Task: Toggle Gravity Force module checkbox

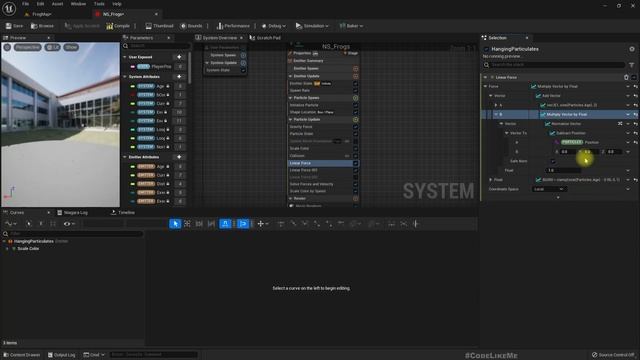Action: 356,127
